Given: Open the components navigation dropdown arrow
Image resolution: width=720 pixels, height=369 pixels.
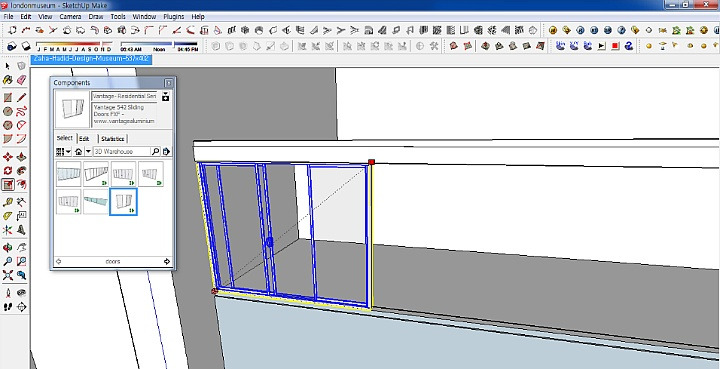Looking at the screenshot, I should coord(88,151).
